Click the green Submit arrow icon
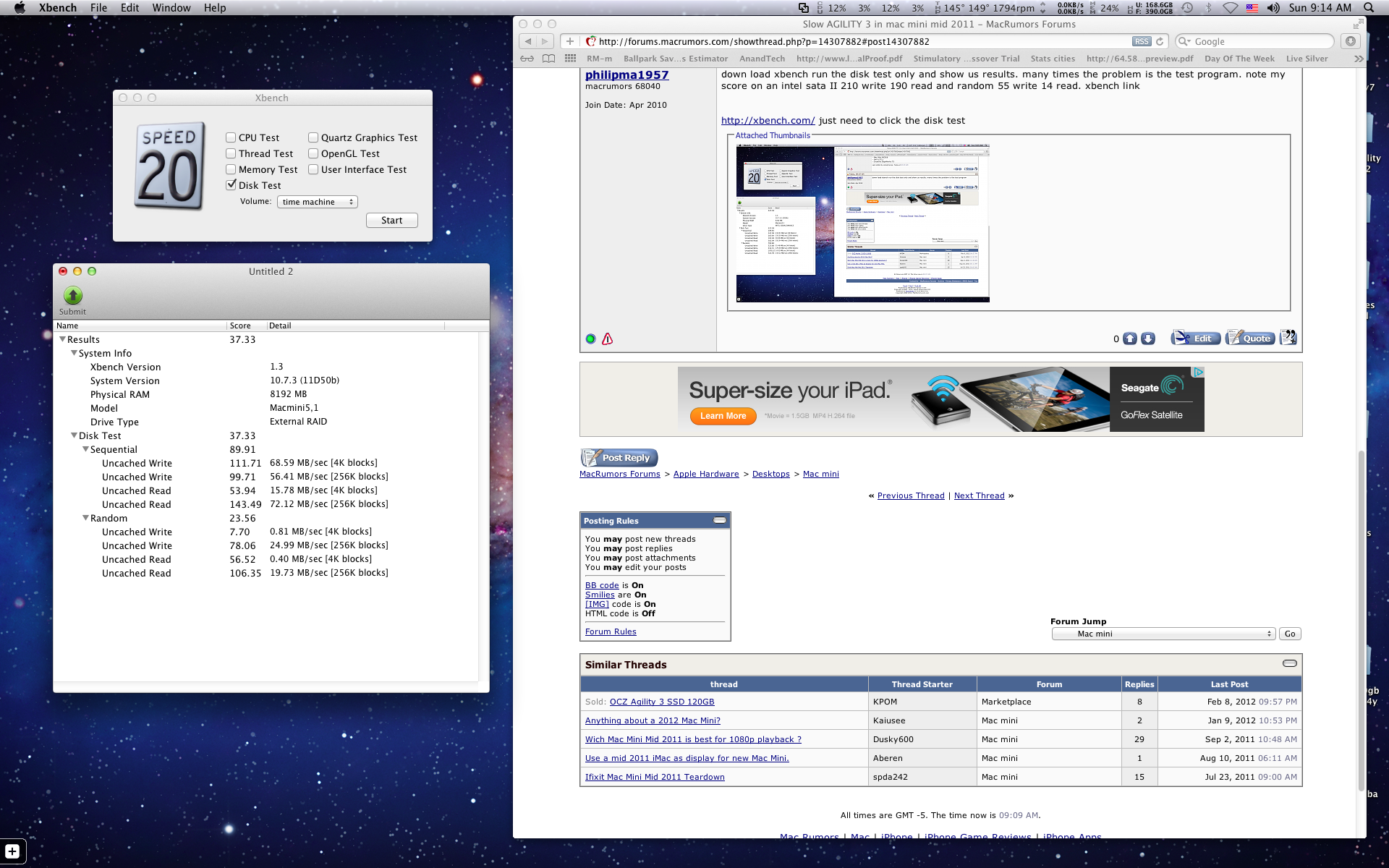Viewport: 1389px width, 868px height. click(73, 295)
